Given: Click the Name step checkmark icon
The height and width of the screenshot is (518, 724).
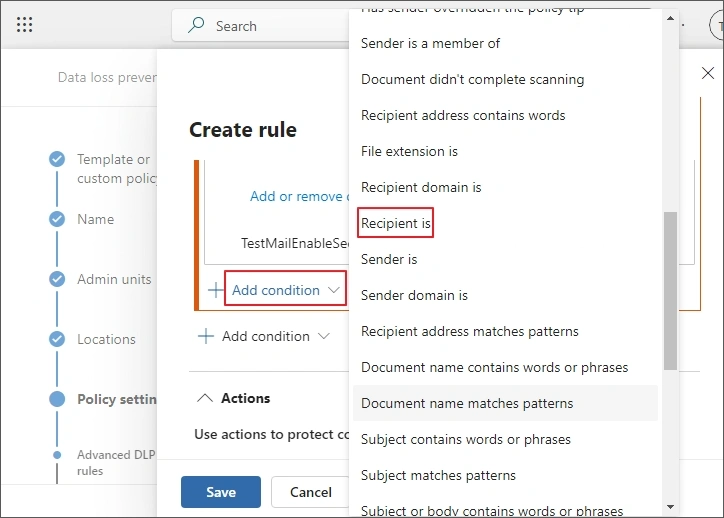Looking at the screenshot, I should point(57,219).
